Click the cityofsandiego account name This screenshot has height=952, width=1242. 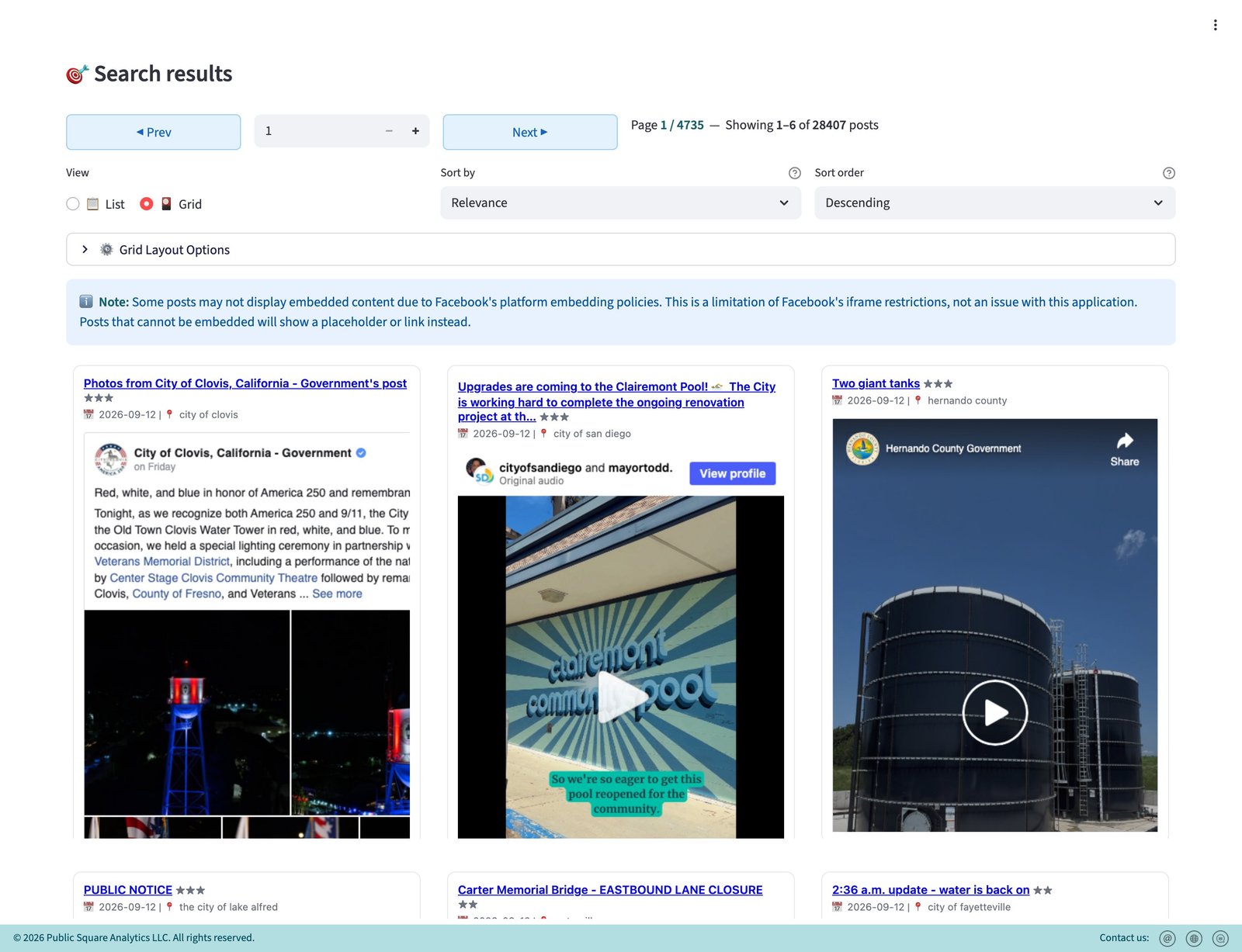click(540, 468)
